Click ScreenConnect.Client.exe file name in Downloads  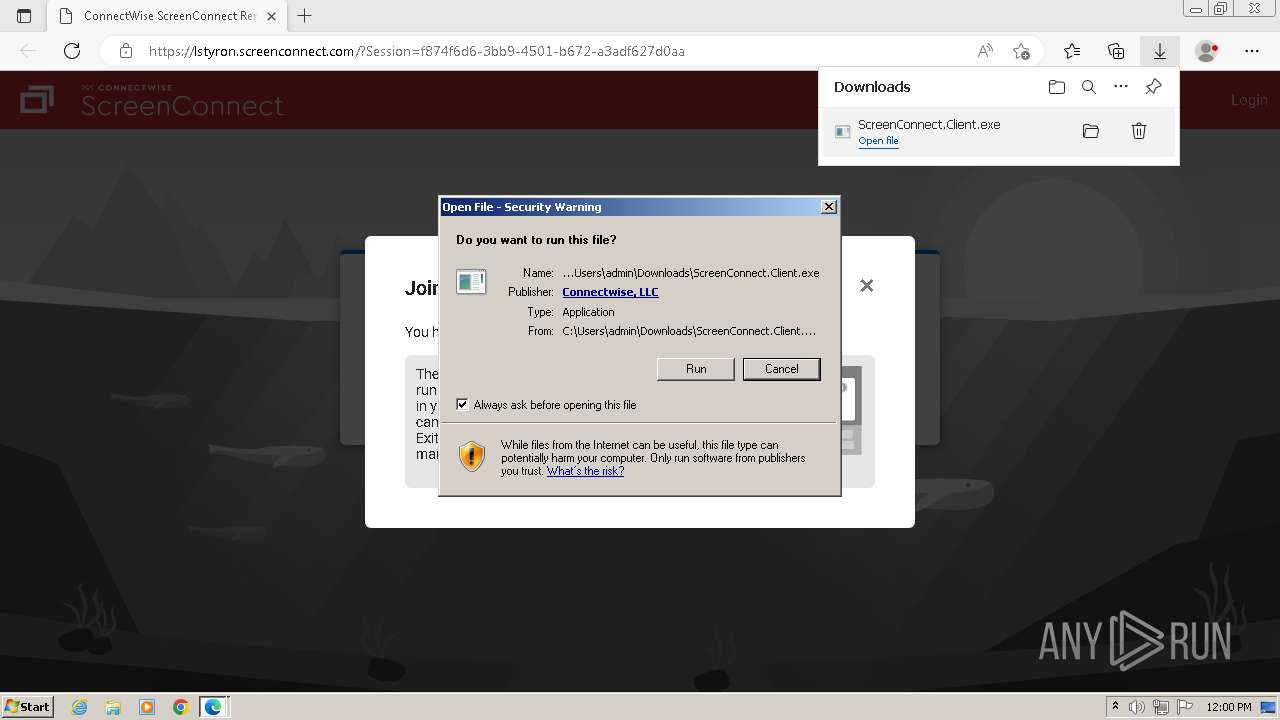point(929,125)
